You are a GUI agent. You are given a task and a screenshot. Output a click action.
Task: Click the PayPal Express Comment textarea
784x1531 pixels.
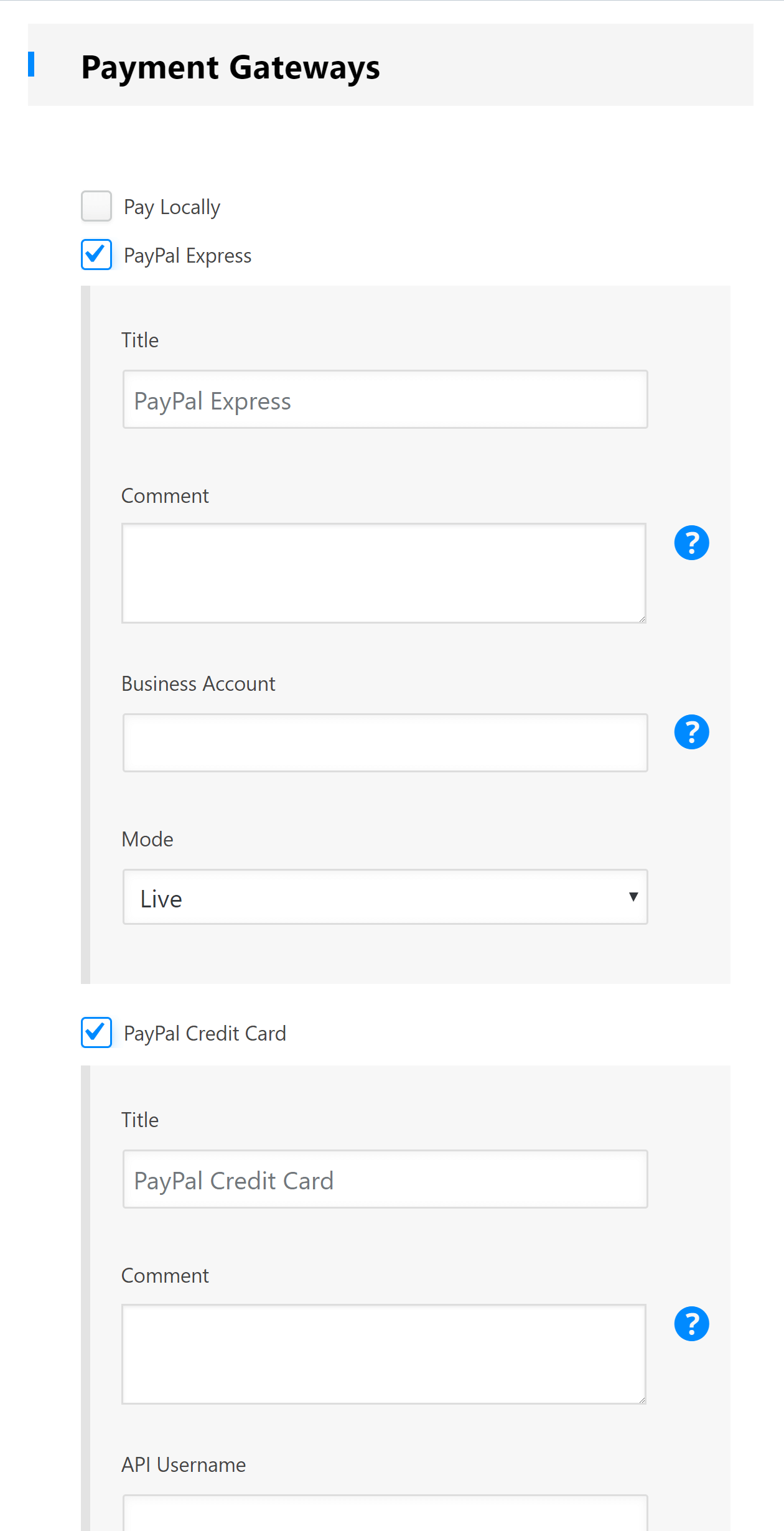point(383,573)
